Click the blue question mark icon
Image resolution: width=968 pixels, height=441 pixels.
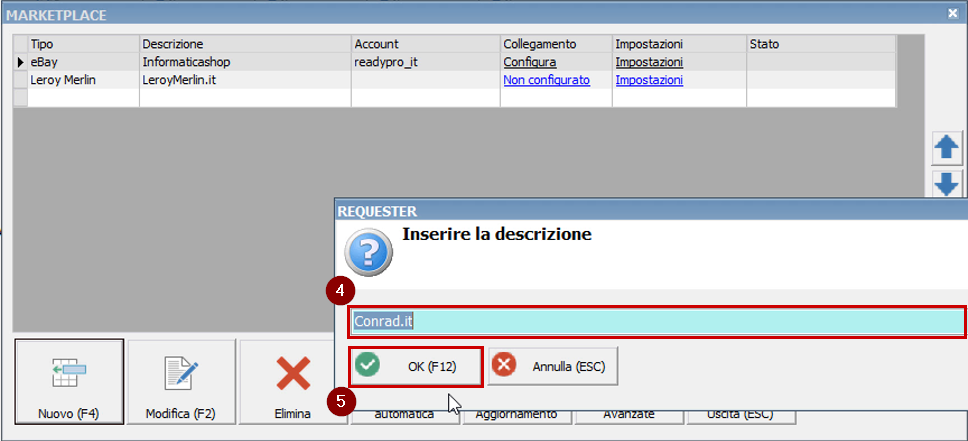(x=369, y=253)
